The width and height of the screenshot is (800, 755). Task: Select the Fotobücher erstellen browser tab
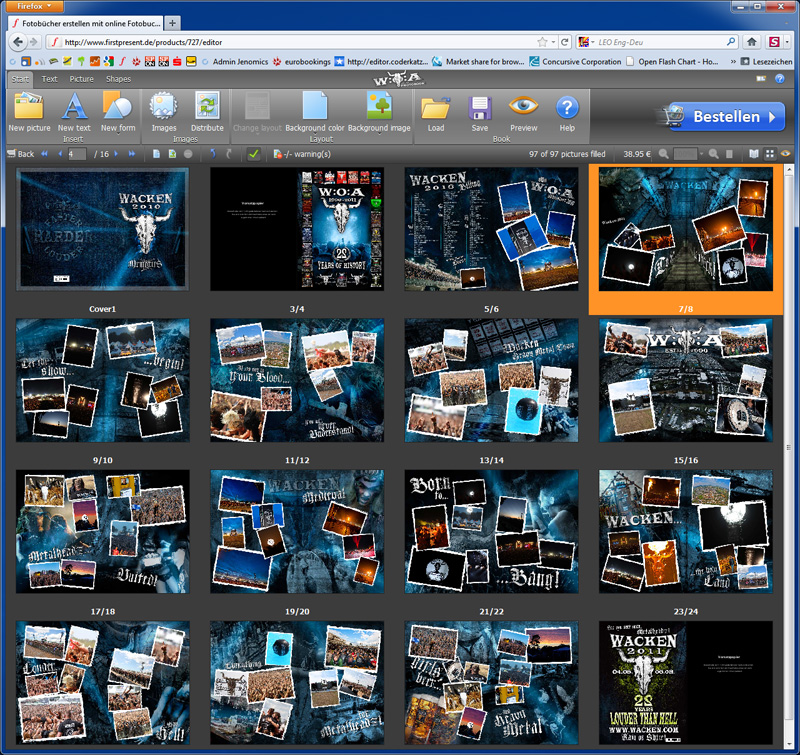point(87,23)
